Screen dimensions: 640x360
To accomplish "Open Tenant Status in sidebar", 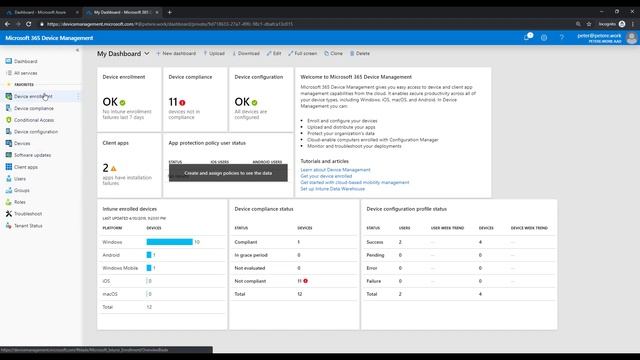I will (28, 226).
